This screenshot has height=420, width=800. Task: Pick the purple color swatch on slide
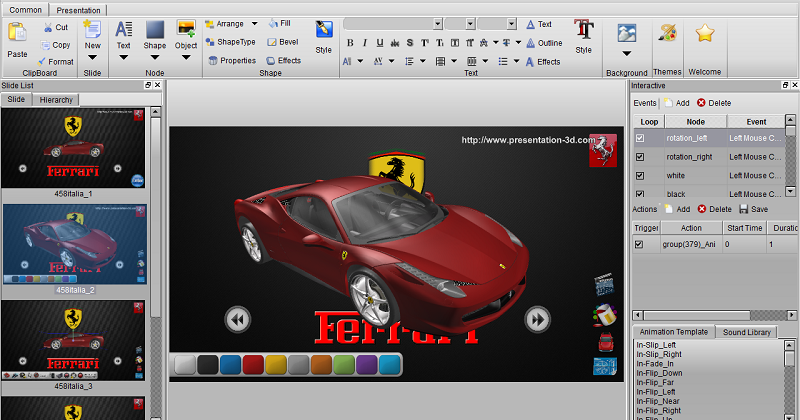[366, 365]
